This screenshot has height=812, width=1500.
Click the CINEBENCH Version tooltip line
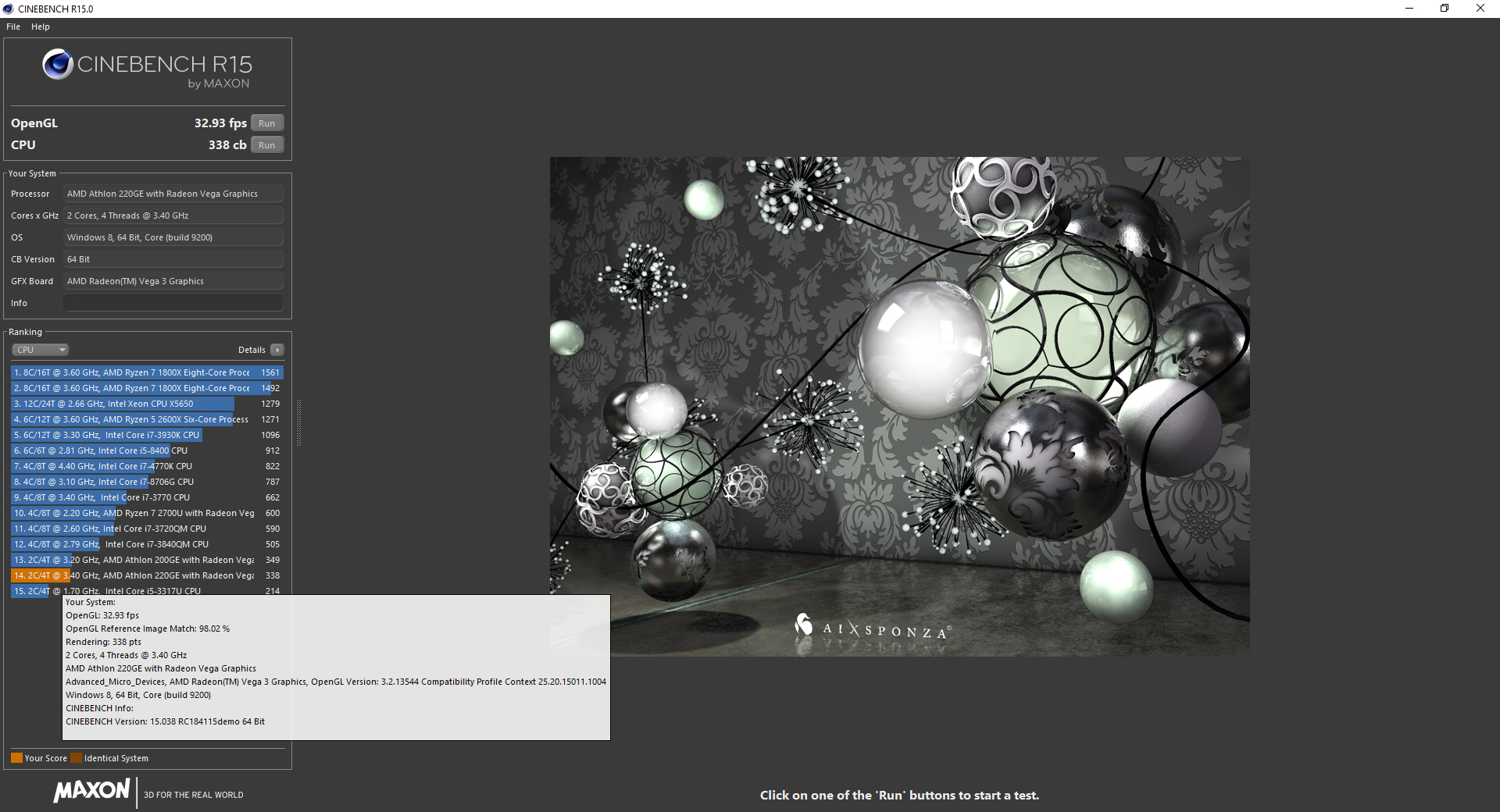coord(166,721)
